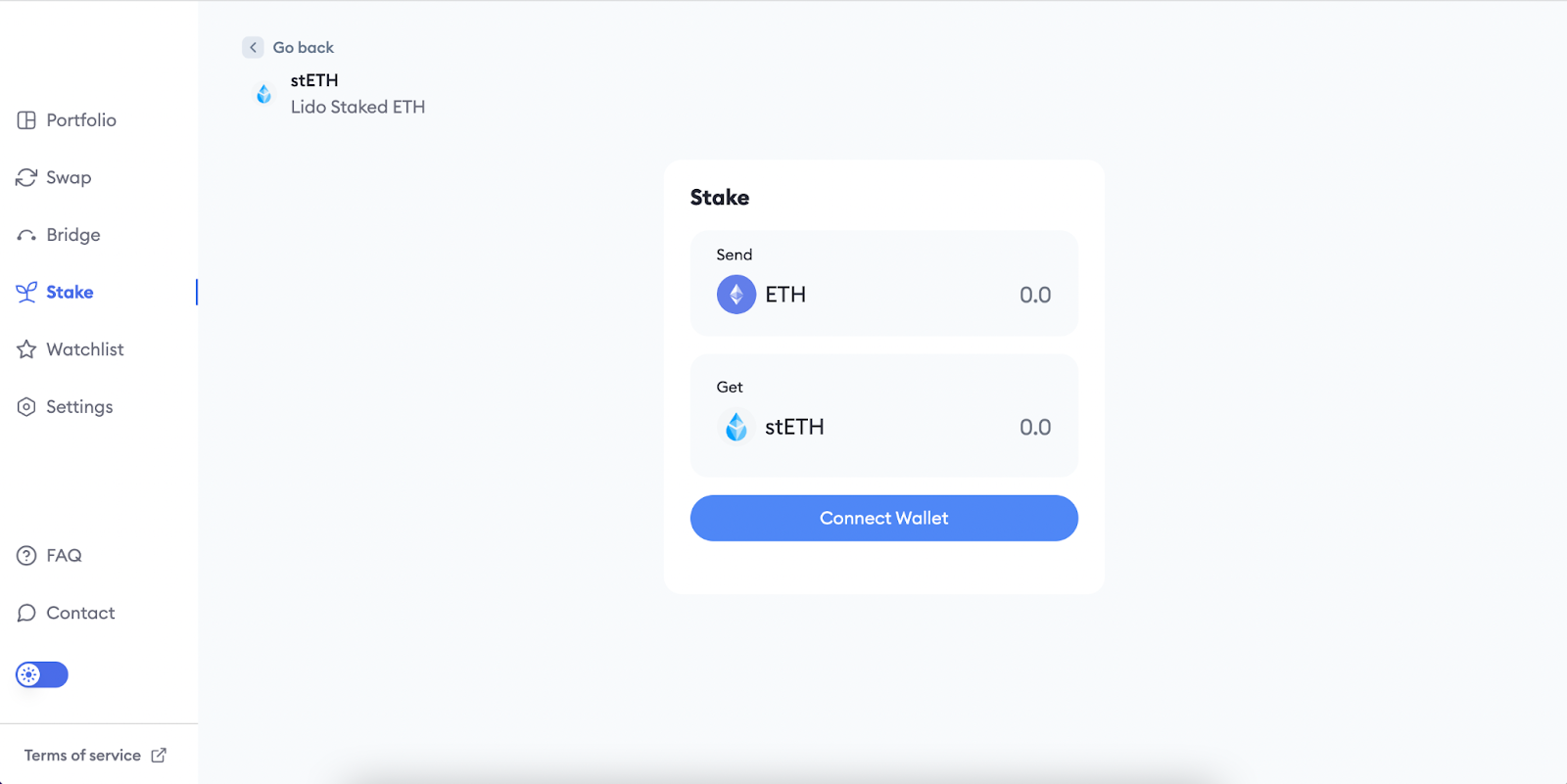Click the ETH token icon in Send
The image size is (1567, 784).
coord(736,295)
